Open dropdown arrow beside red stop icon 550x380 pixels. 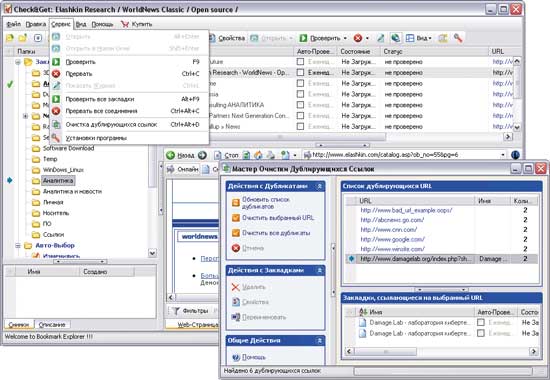[x=367, y=38]
